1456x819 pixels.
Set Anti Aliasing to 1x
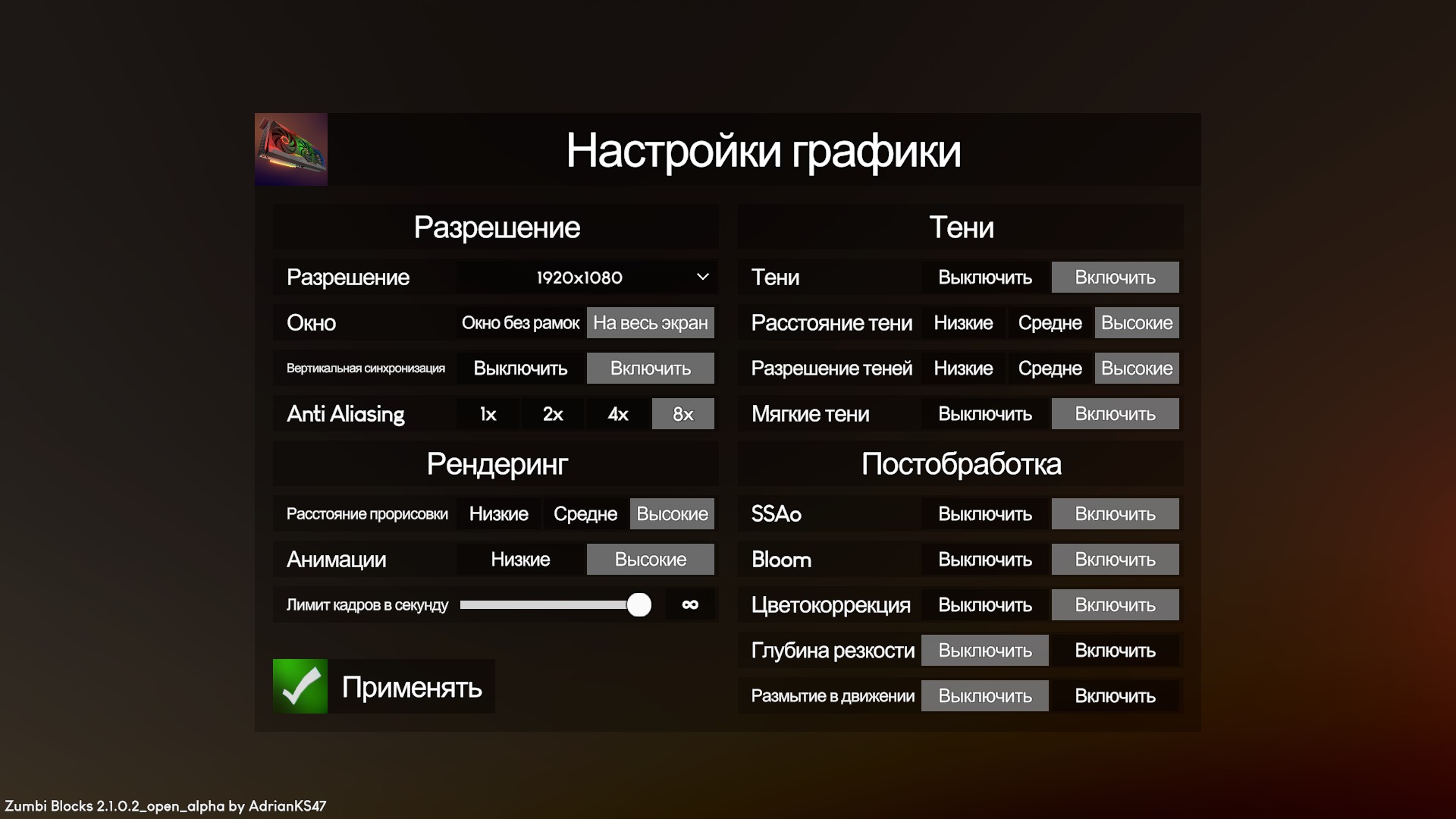[488, 414]
